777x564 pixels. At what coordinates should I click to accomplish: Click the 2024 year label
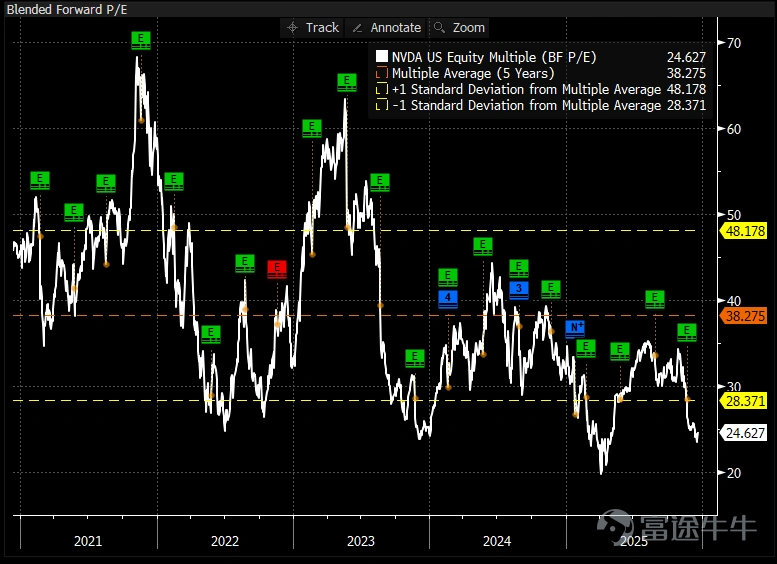tap(497, 541)
